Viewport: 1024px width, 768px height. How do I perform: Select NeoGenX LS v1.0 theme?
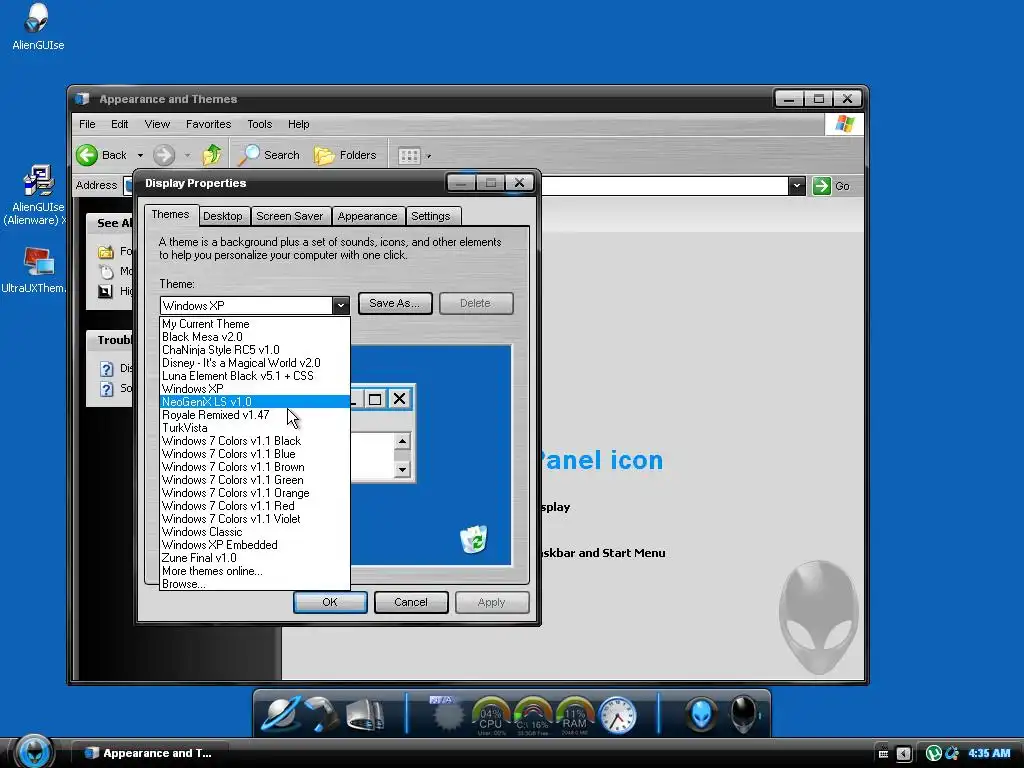tap(255, 402)
